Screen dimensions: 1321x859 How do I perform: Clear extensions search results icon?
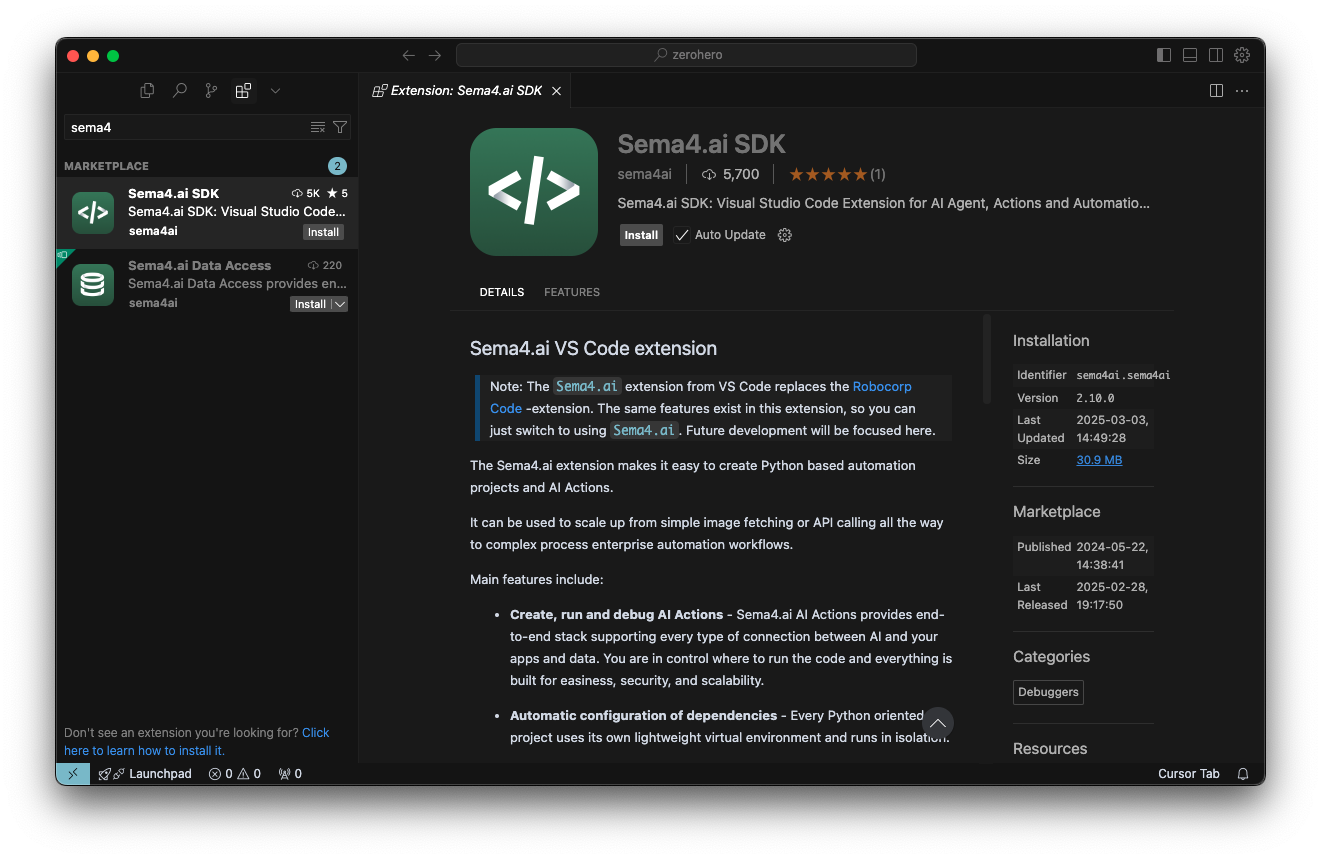coord(318,127)
